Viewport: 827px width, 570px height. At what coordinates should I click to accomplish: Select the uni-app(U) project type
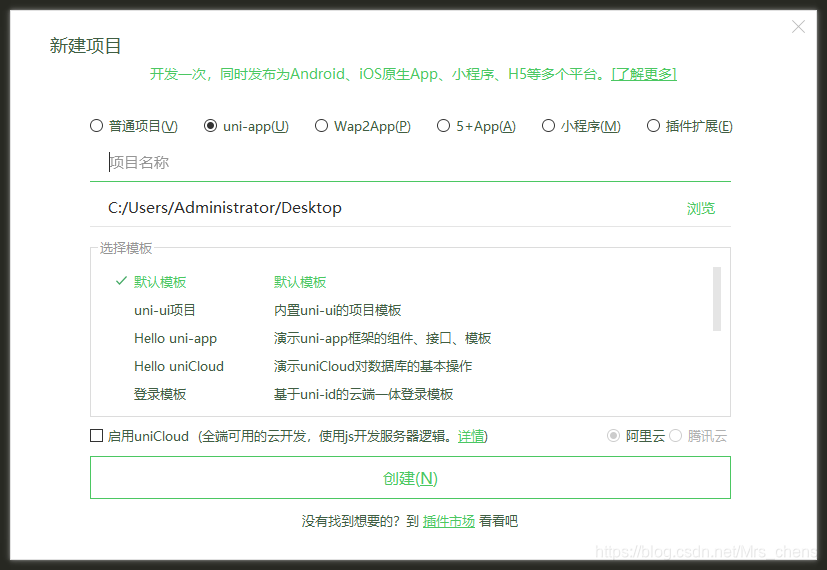coord(210,126)
